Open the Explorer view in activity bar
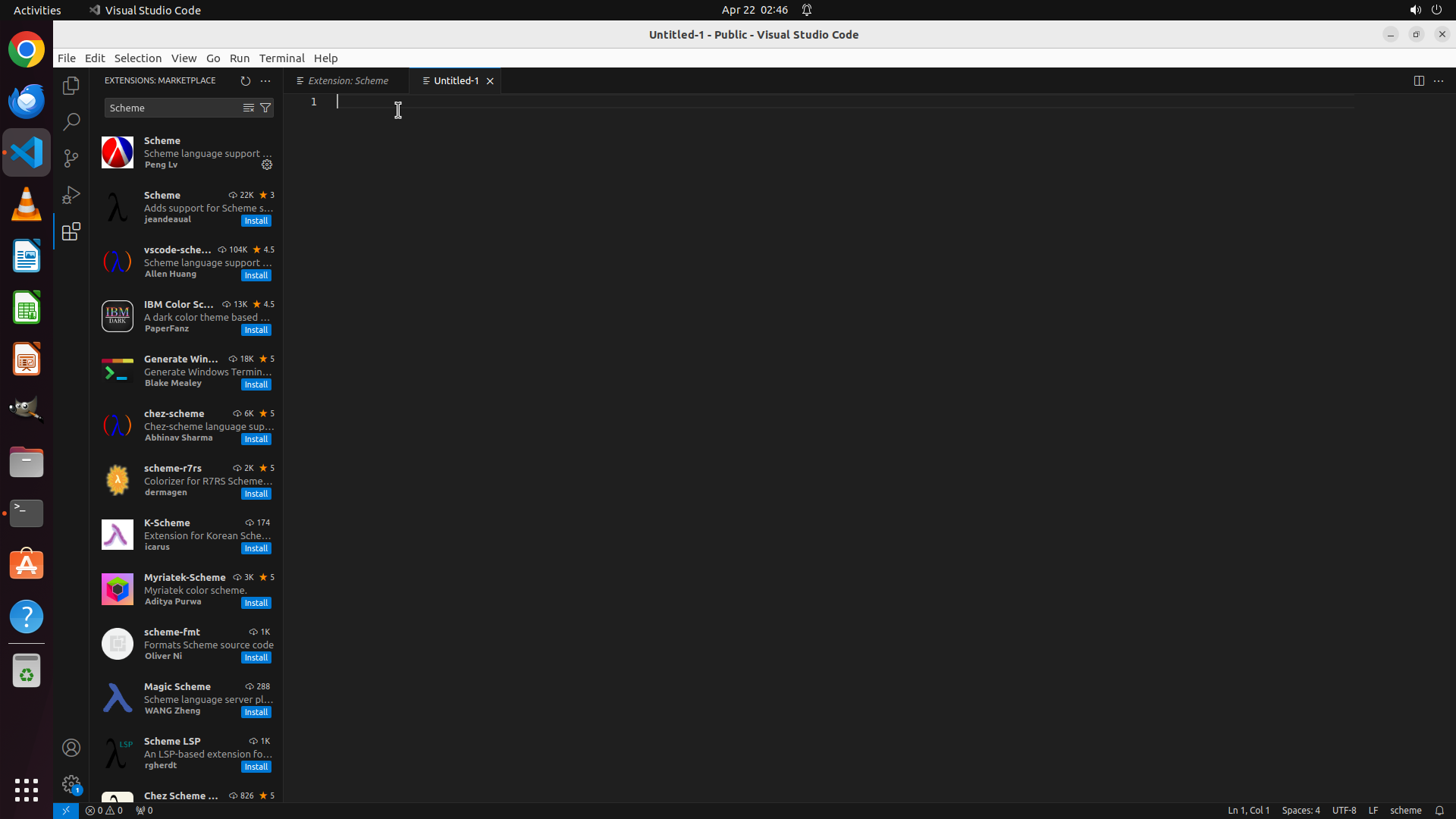The height and width of the screenshot is (819, 1456). 71,86
